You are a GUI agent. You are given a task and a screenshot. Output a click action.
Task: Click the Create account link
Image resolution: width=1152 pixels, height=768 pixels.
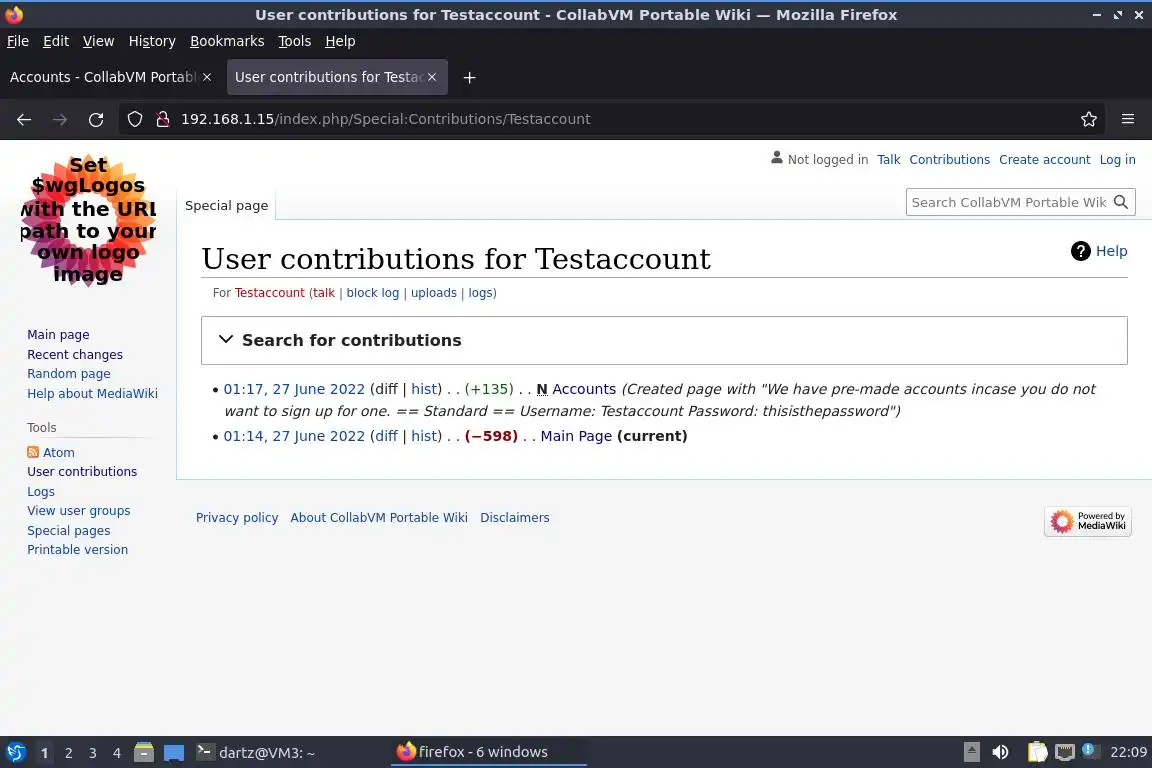click(x=1044, y=160)
